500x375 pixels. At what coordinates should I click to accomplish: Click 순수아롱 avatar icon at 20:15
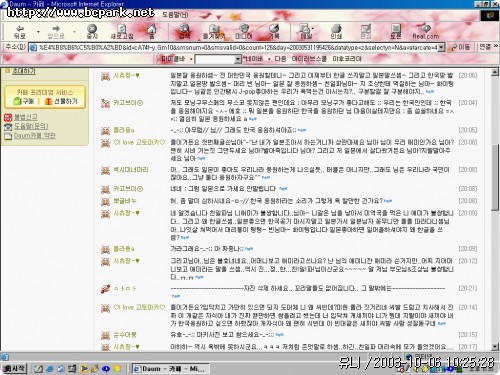[105, 335]
